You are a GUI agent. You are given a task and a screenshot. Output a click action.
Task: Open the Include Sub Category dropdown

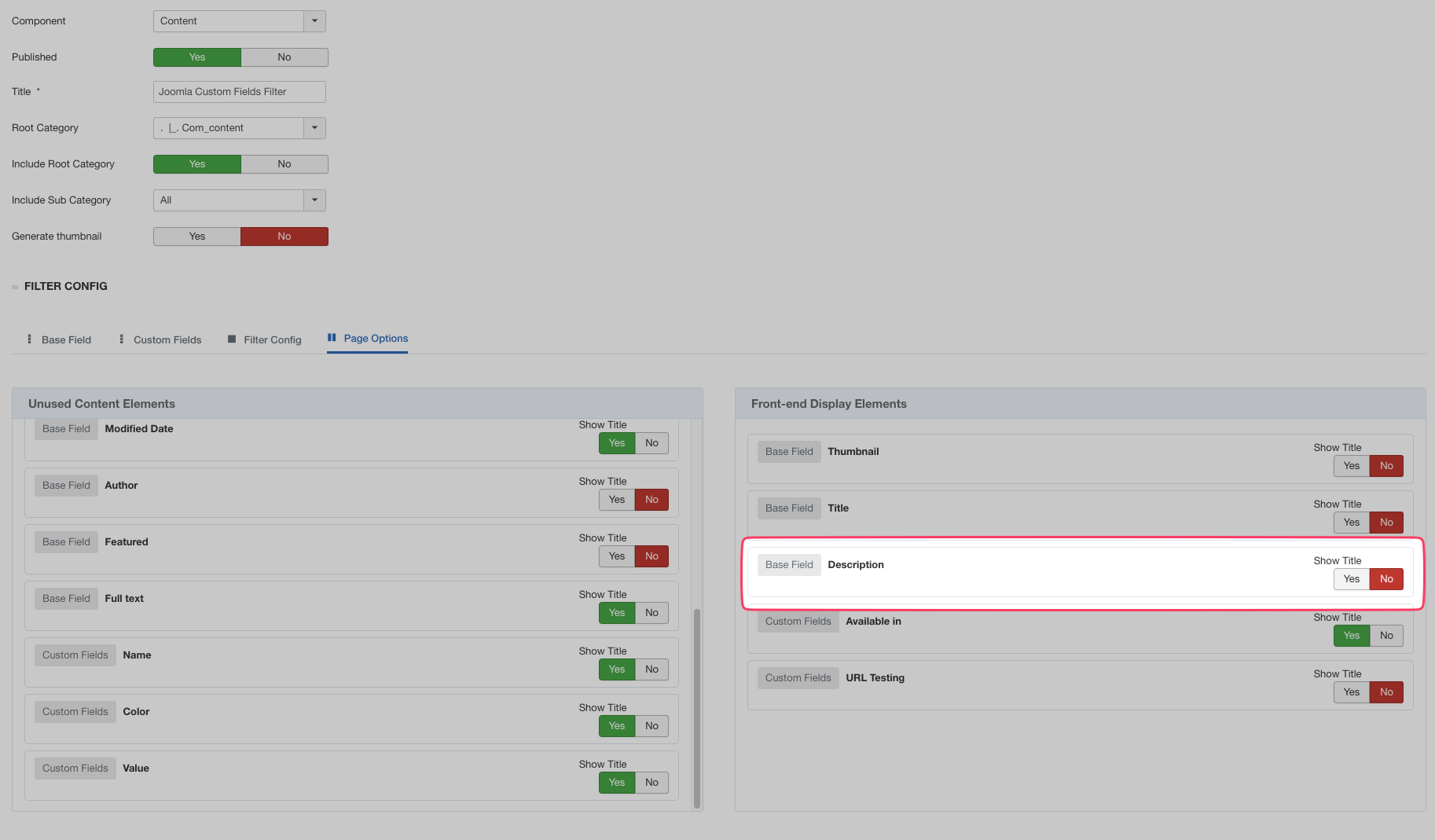click(x=314, y=200)
